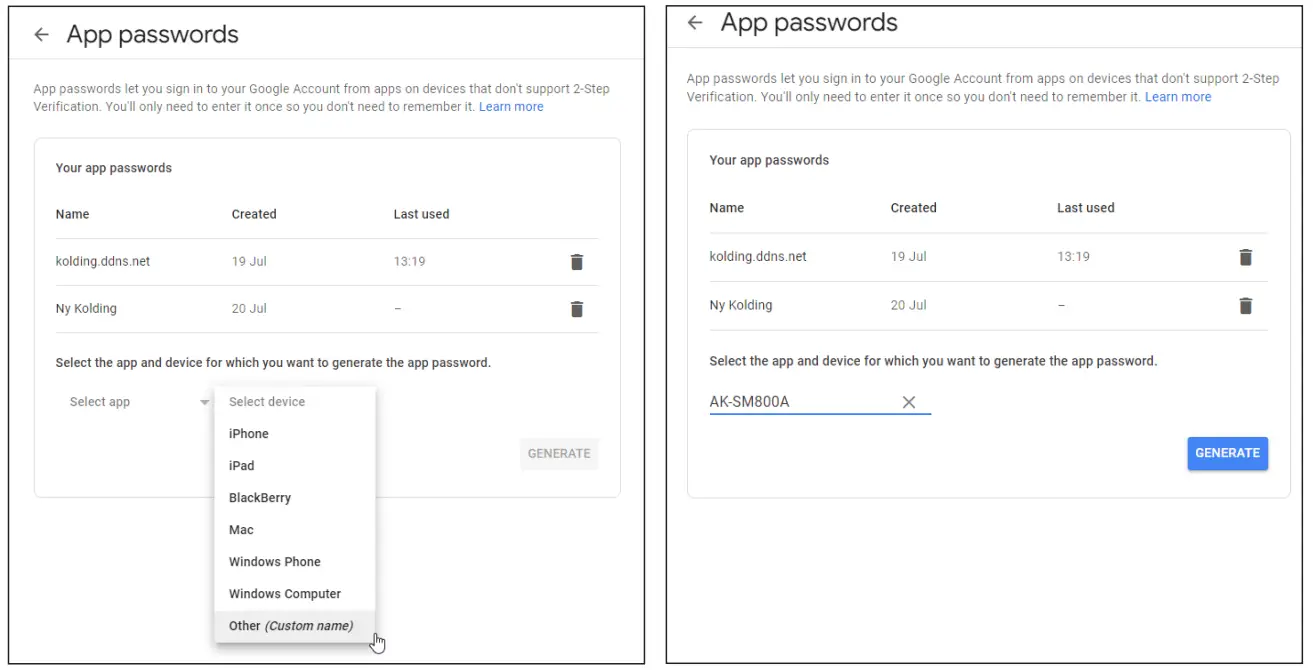Click back arrow in right App passwords panel

695,23
